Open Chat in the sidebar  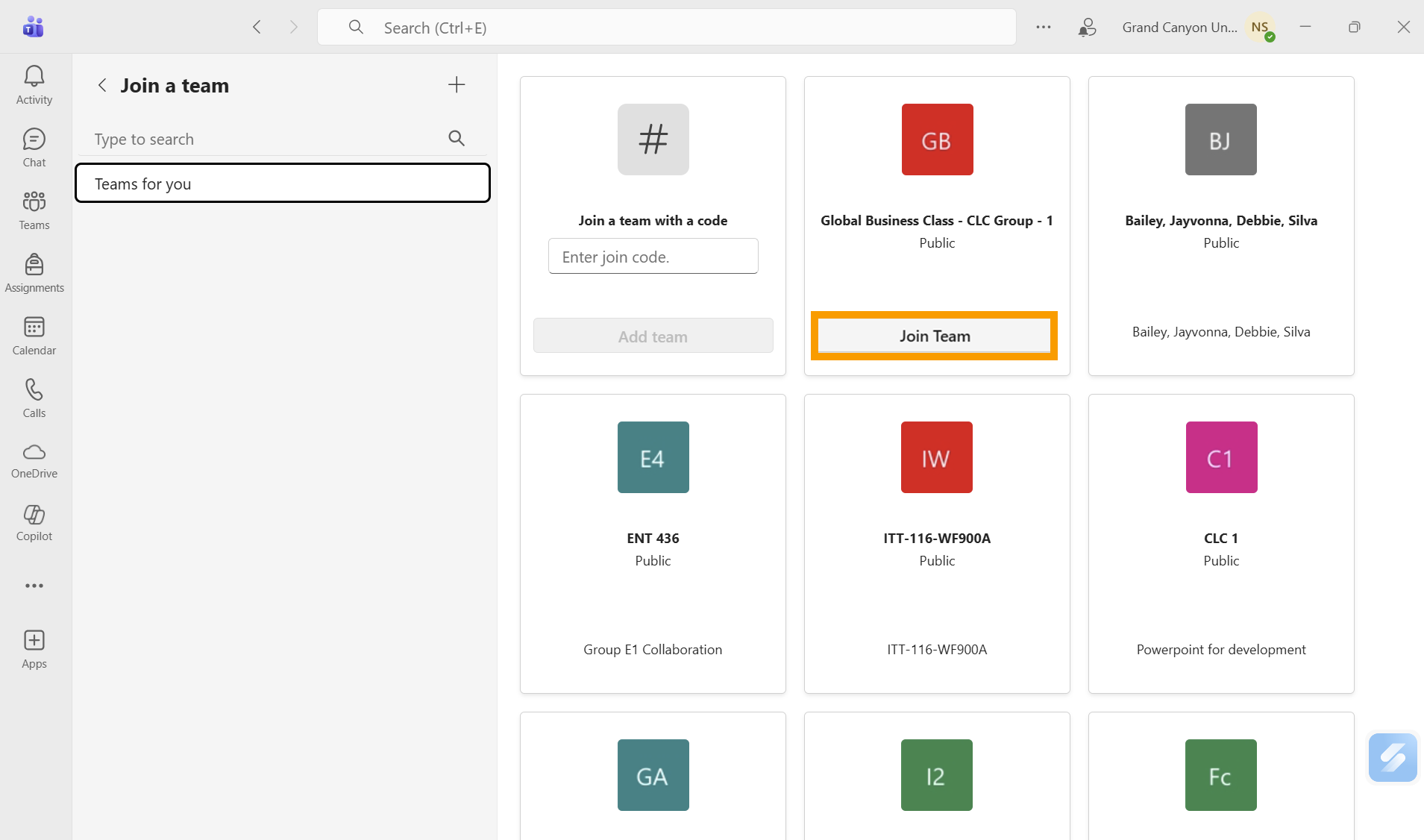tap(34, 148)
